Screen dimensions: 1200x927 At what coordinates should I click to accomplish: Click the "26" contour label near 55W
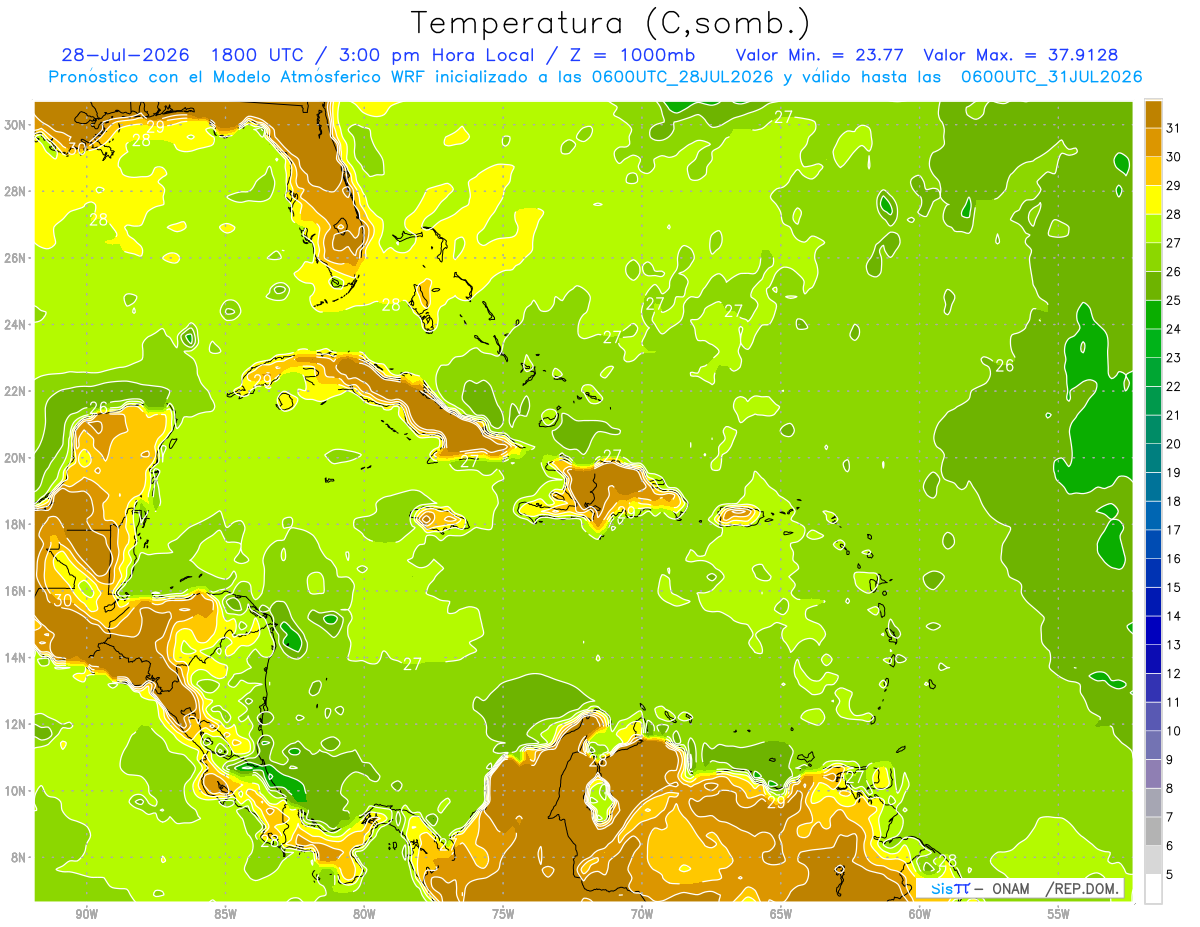tap(1004, 366)
